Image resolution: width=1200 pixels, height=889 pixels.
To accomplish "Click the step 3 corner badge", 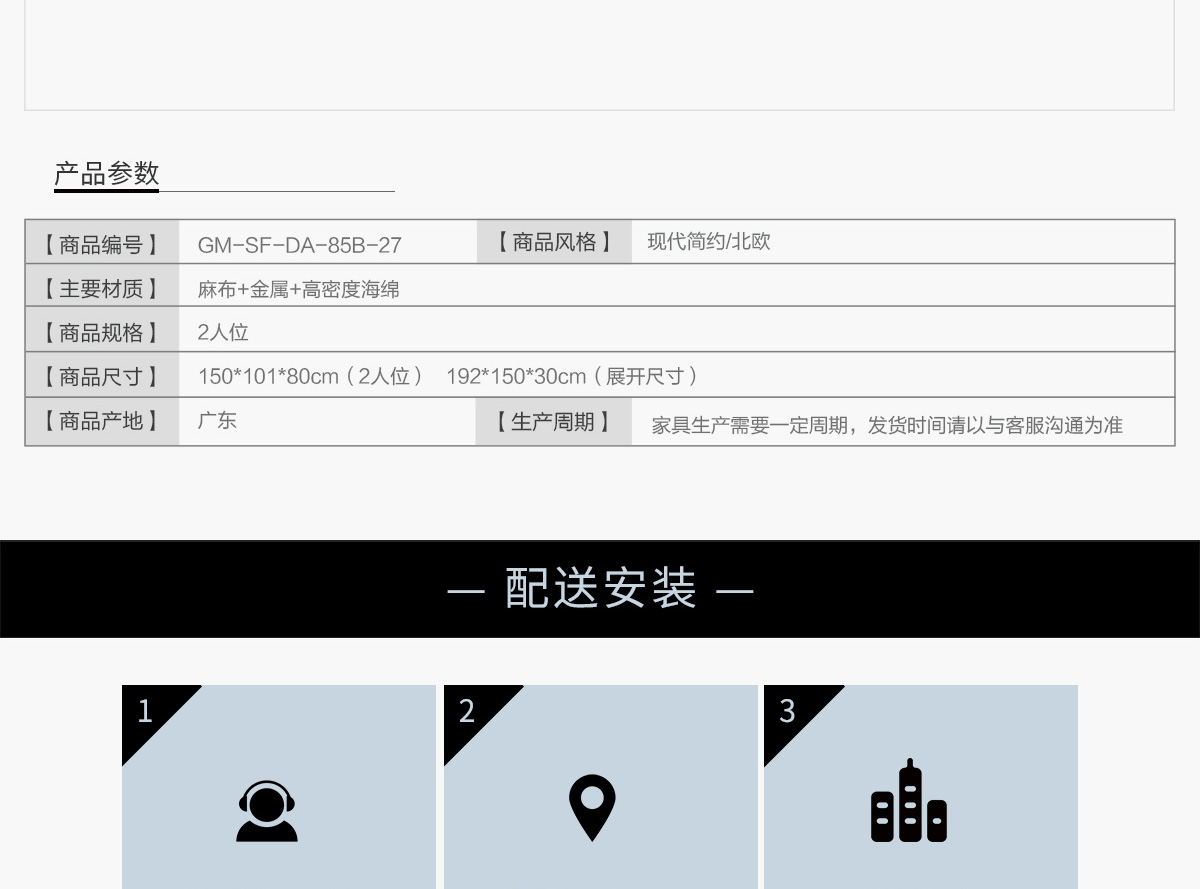I will point(790,712).
